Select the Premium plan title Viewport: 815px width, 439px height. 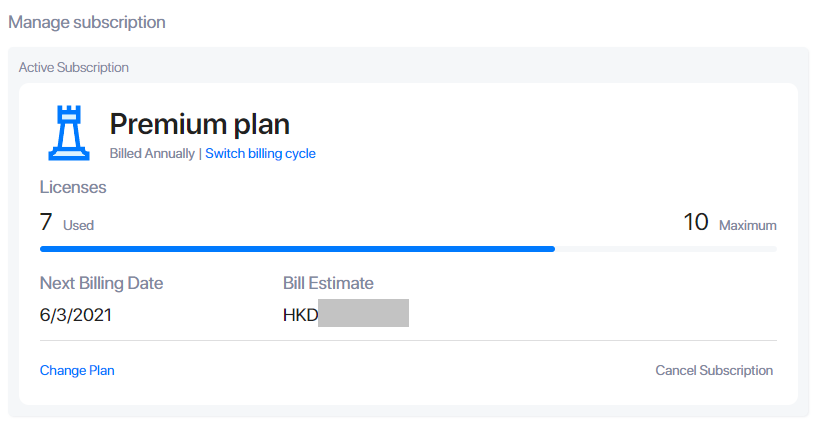(200, 124)
